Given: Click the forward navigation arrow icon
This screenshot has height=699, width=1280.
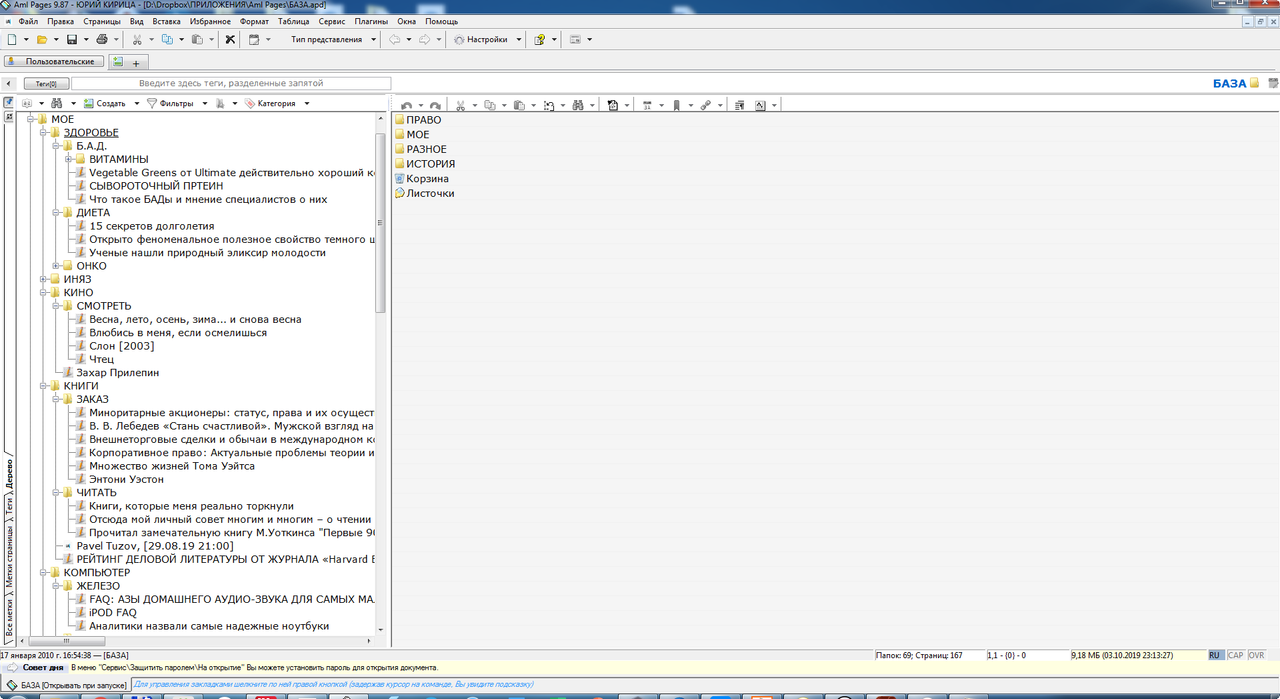Looking at the screenshot, I should point(425,39).
